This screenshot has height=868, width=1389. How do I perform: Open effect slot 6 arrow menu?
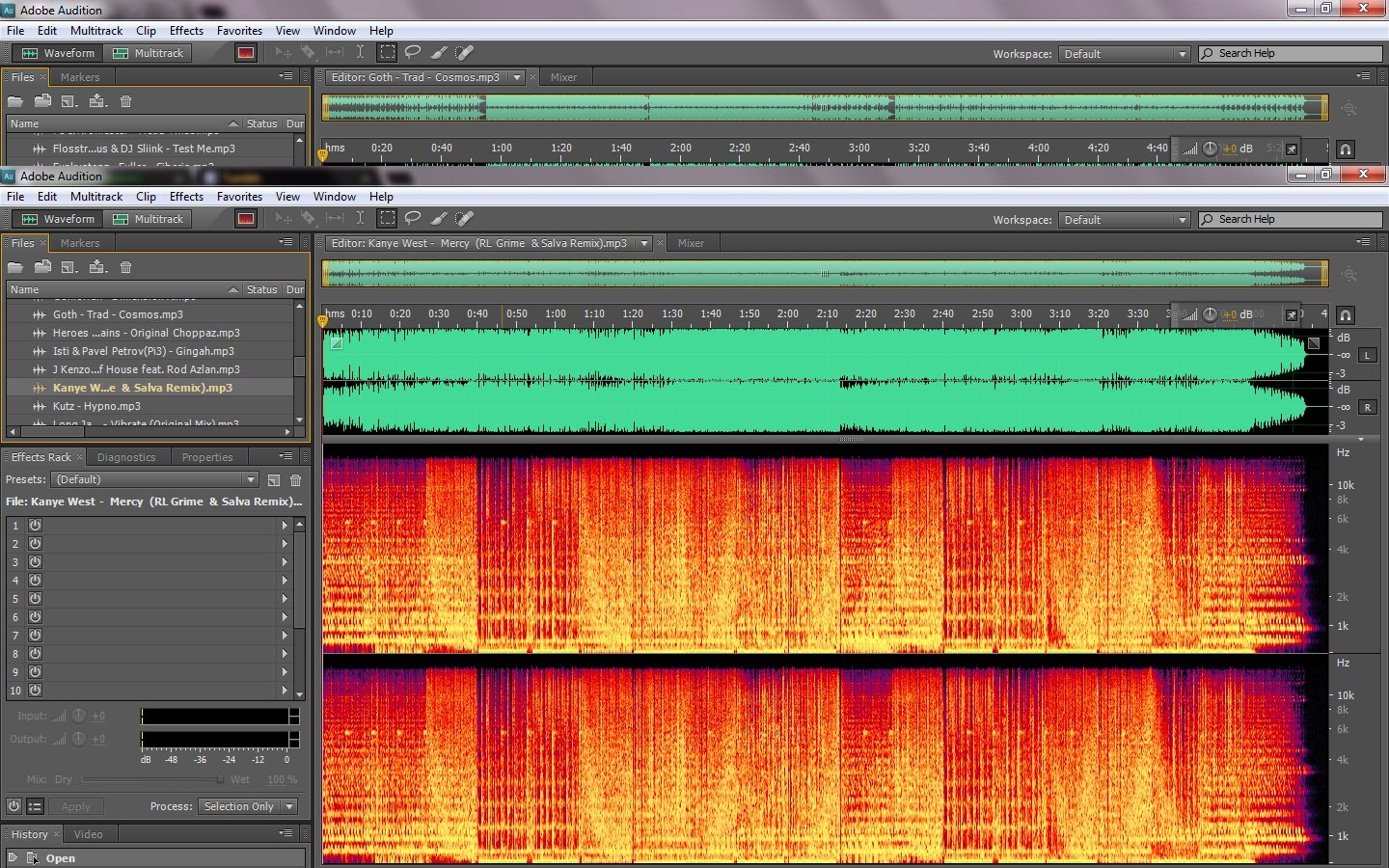point(285,617)
